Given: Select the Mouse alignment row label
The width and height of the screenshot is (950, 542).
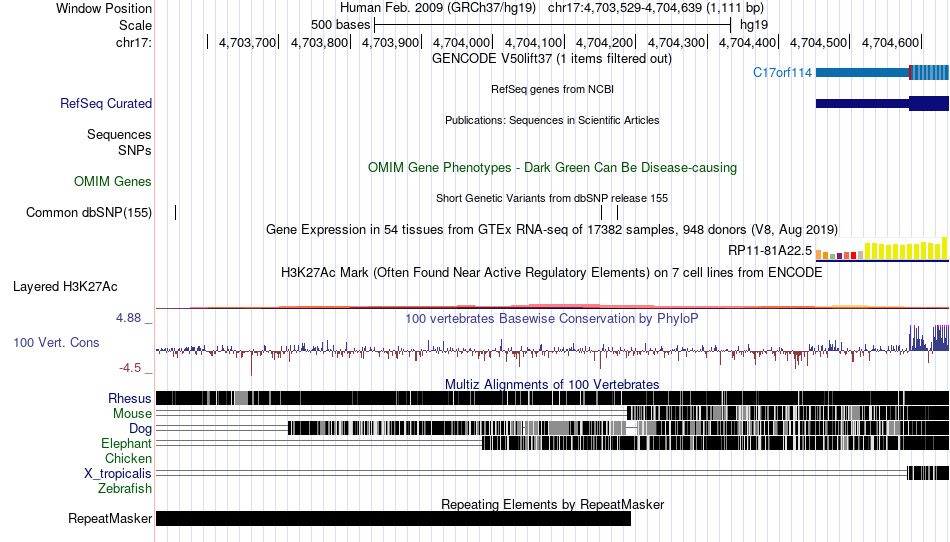Looking at the screenshot, I should [132, 414].
